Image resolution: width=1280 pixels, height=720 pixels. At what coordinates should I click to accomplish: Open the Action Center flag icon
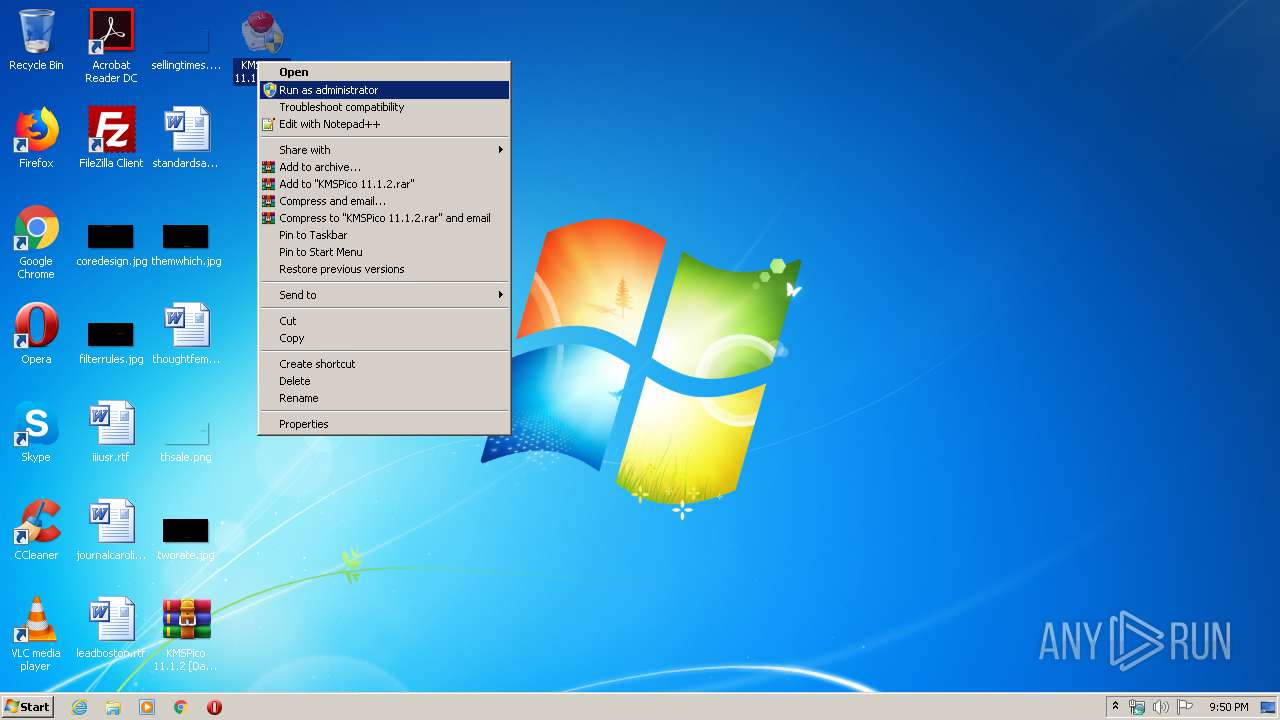pyautogui.click(x=1185, y=707)
